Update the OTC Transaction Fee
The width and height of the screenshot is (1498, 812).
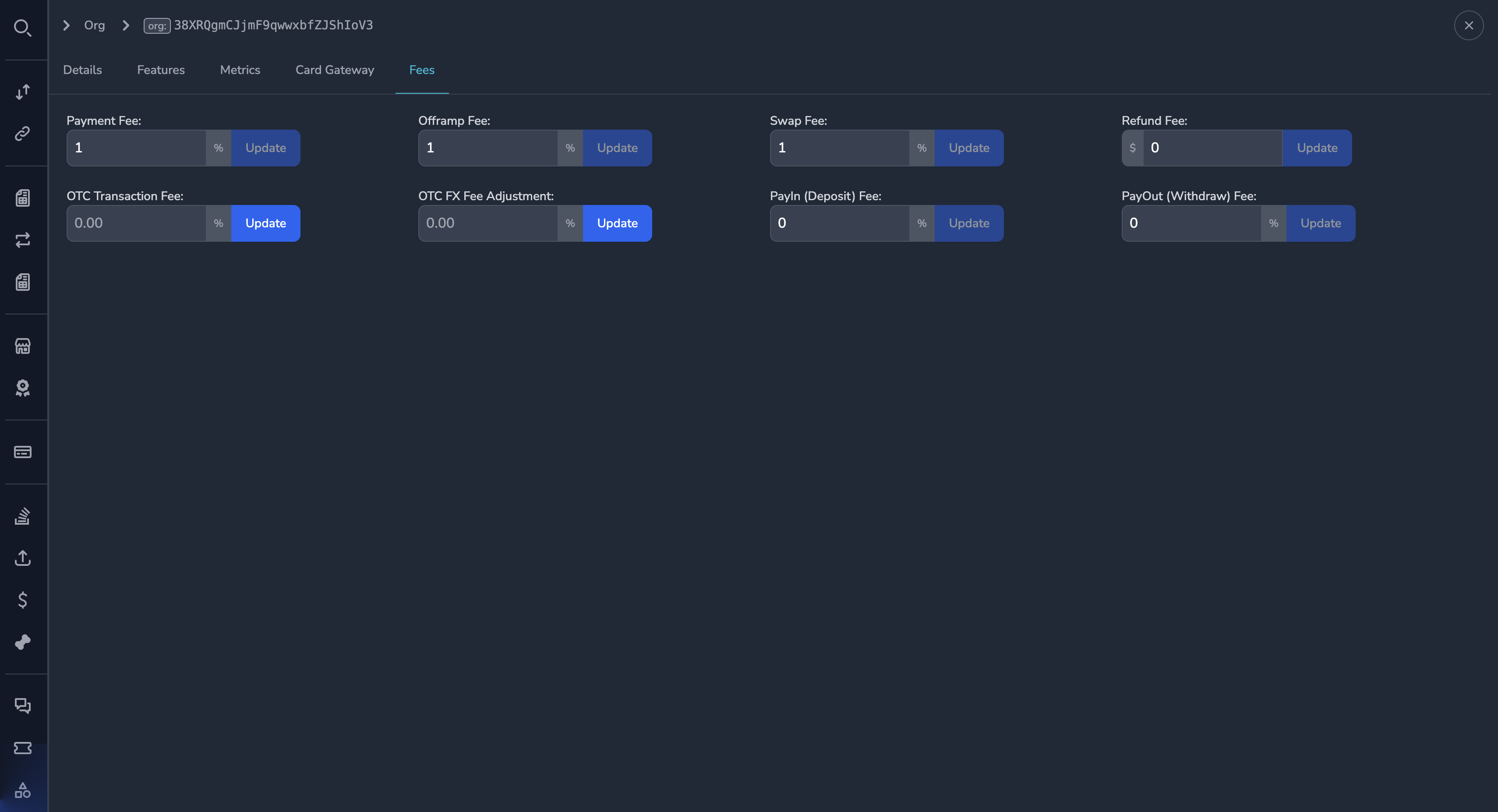(266, 223)
